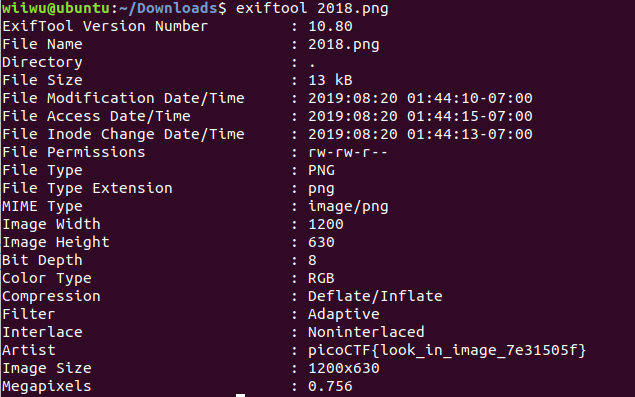Click the File Inode Change Date/Time value
Screen dimensions: 635x397
coord(420,134)
